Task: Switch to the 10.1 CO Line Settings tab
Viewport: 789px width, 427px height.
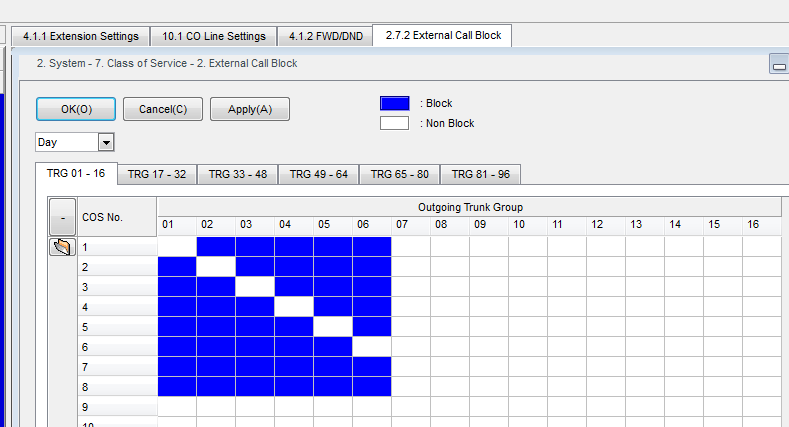Action: point(214,36)
